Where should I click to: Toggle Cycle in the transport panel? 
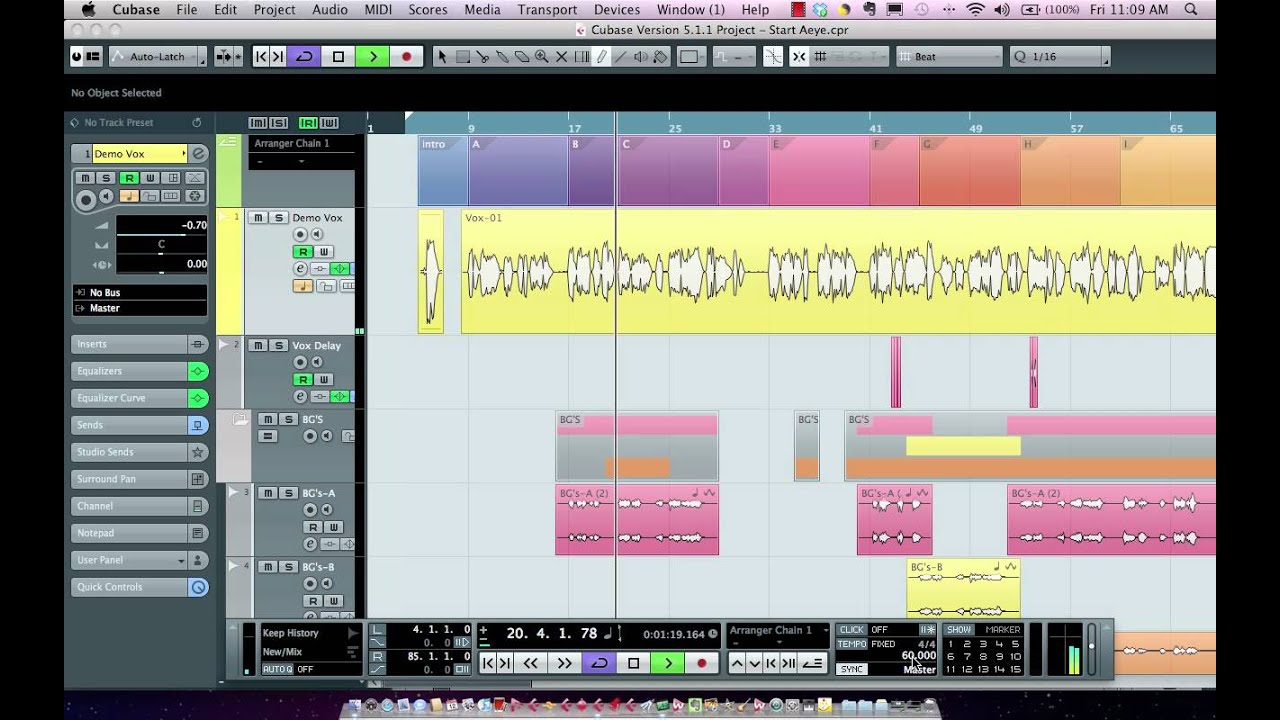point(599,663)
